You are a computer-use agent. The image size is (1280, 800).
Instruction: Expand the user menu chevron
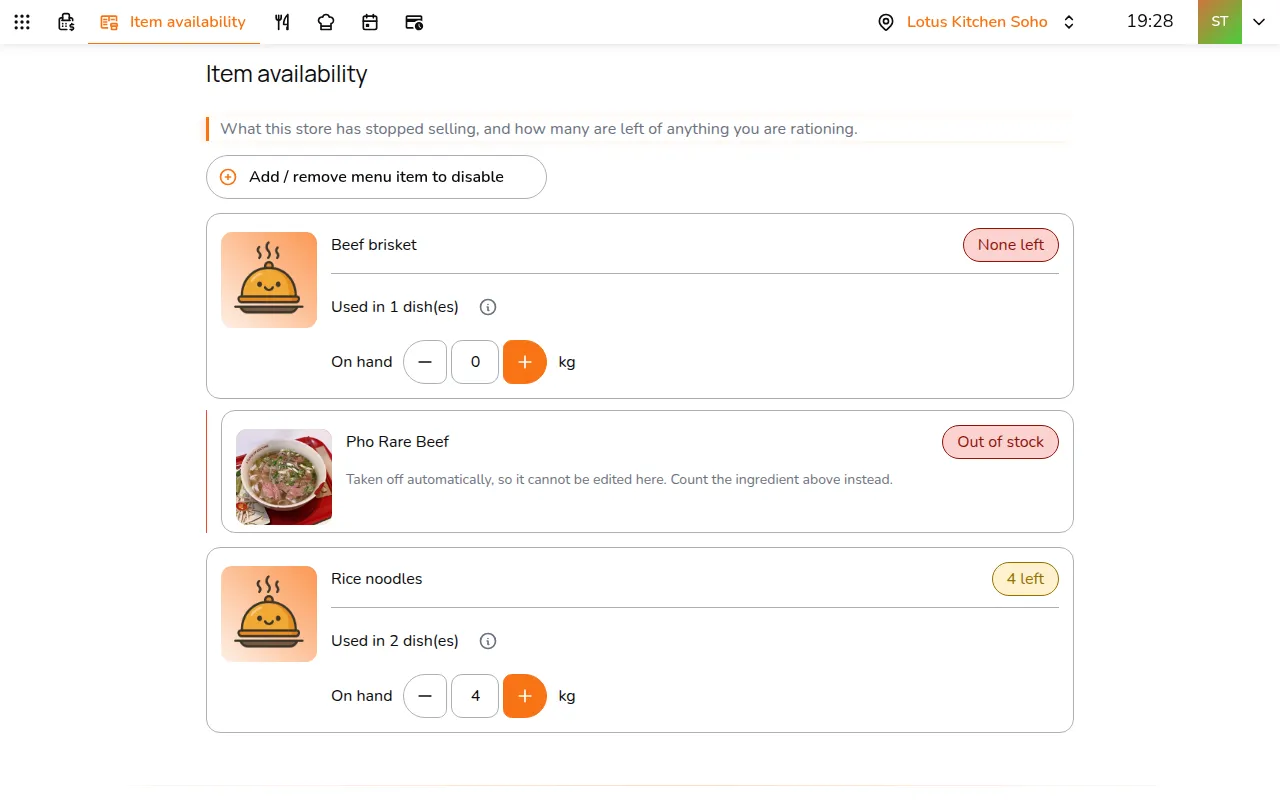(1259, 22)
